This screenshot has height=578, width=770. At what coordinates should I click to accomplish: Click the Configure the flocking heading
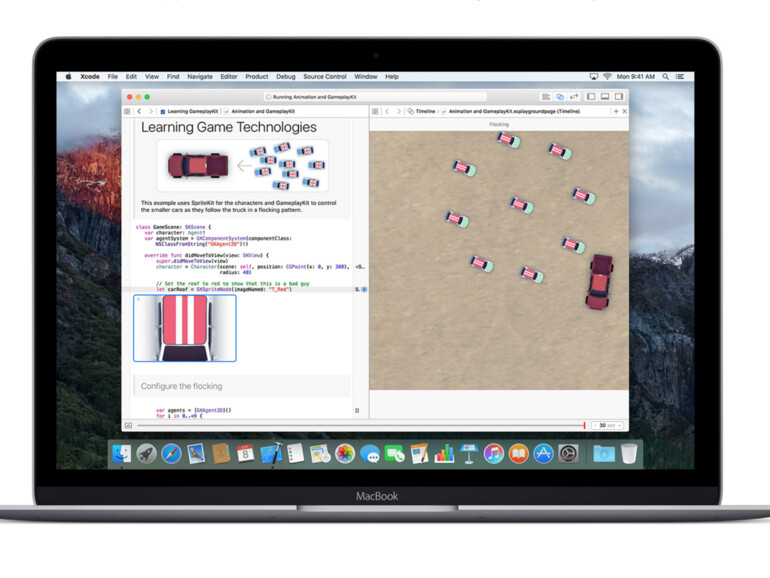pyautogui.click(x=182, y=386)
